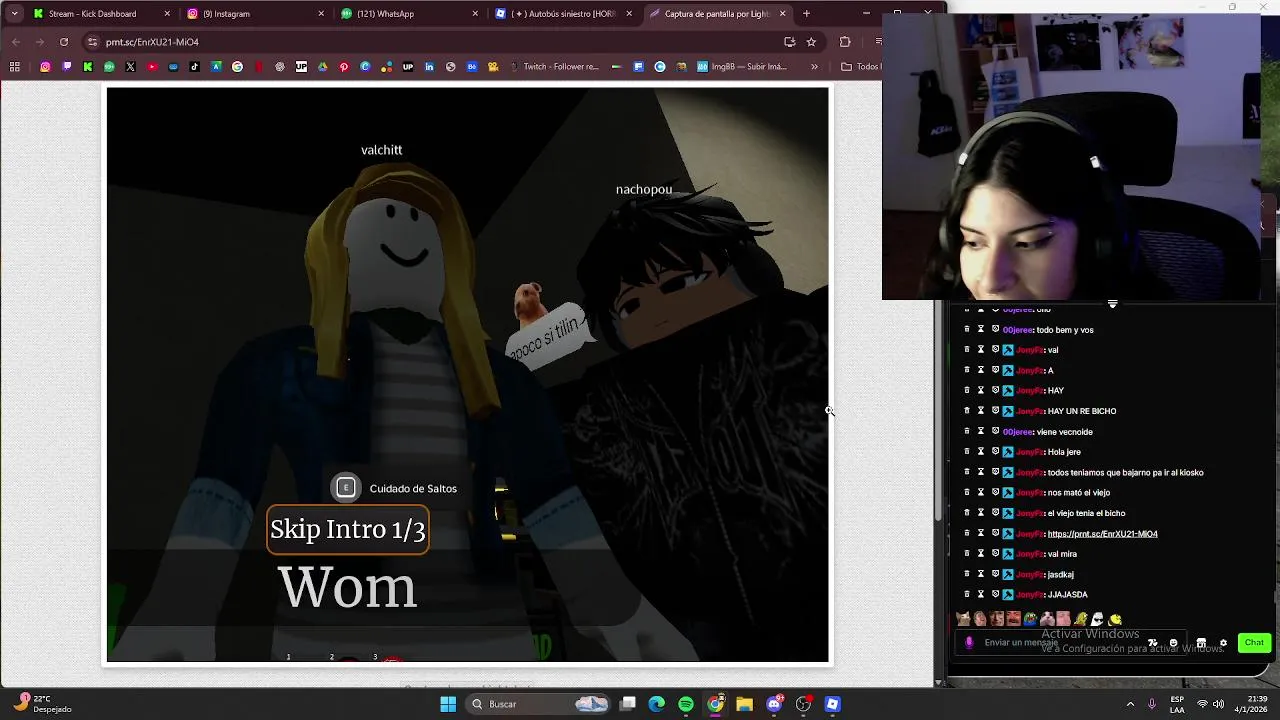Reload the current page
The width and height of the screenshot is (1280, 720).
click(x=64, y=42)
